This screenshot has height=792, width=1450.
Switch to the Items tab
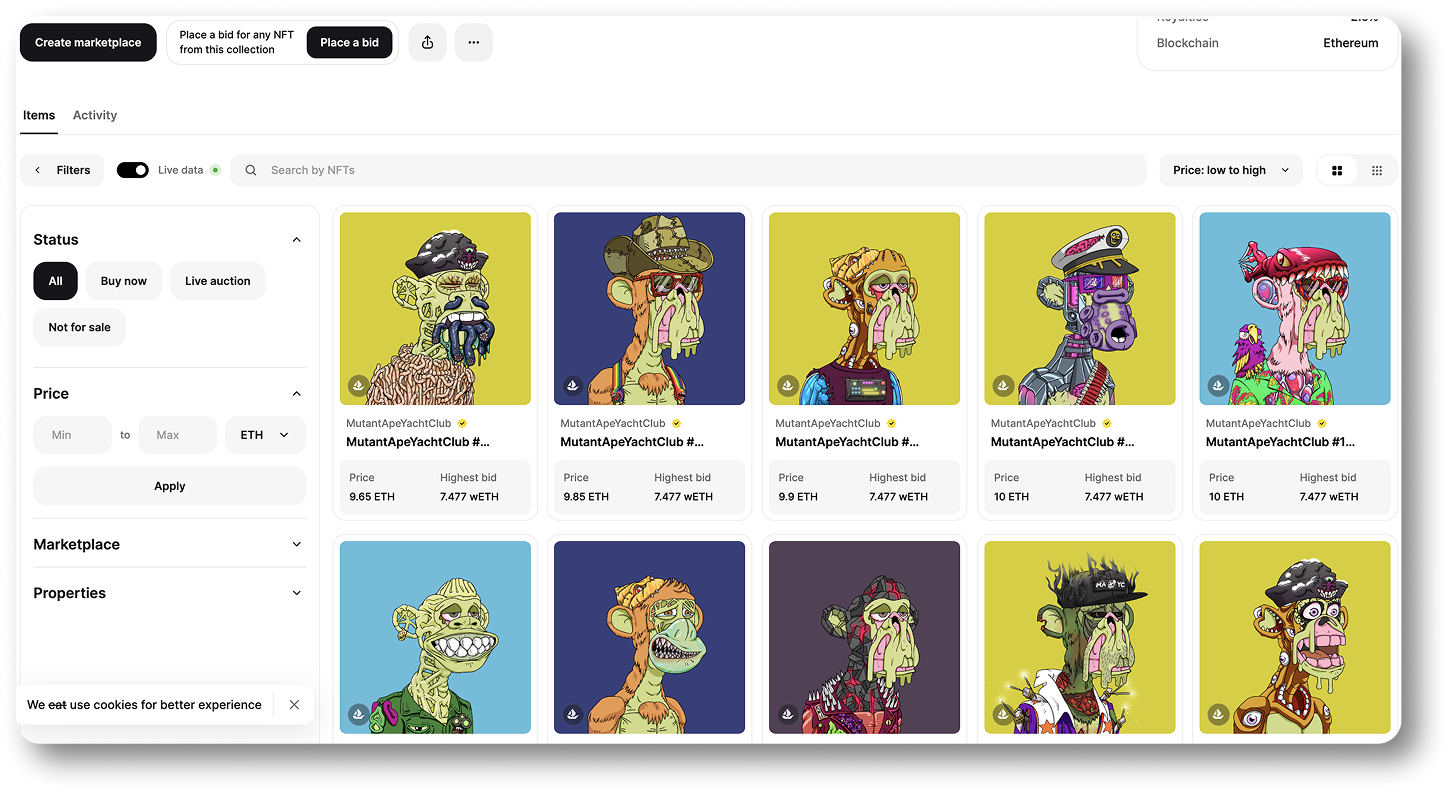tap(39, 115)
